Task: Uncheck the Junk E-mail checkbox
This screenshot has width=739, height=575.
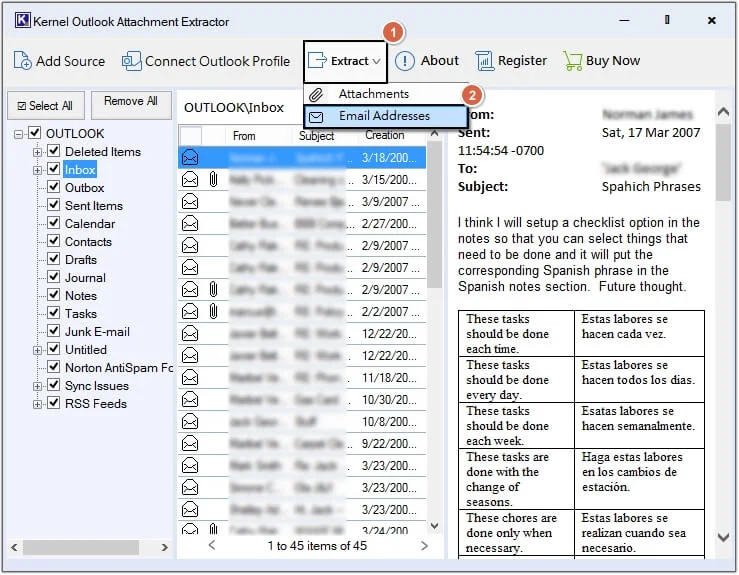Action: tap(54, 331)
